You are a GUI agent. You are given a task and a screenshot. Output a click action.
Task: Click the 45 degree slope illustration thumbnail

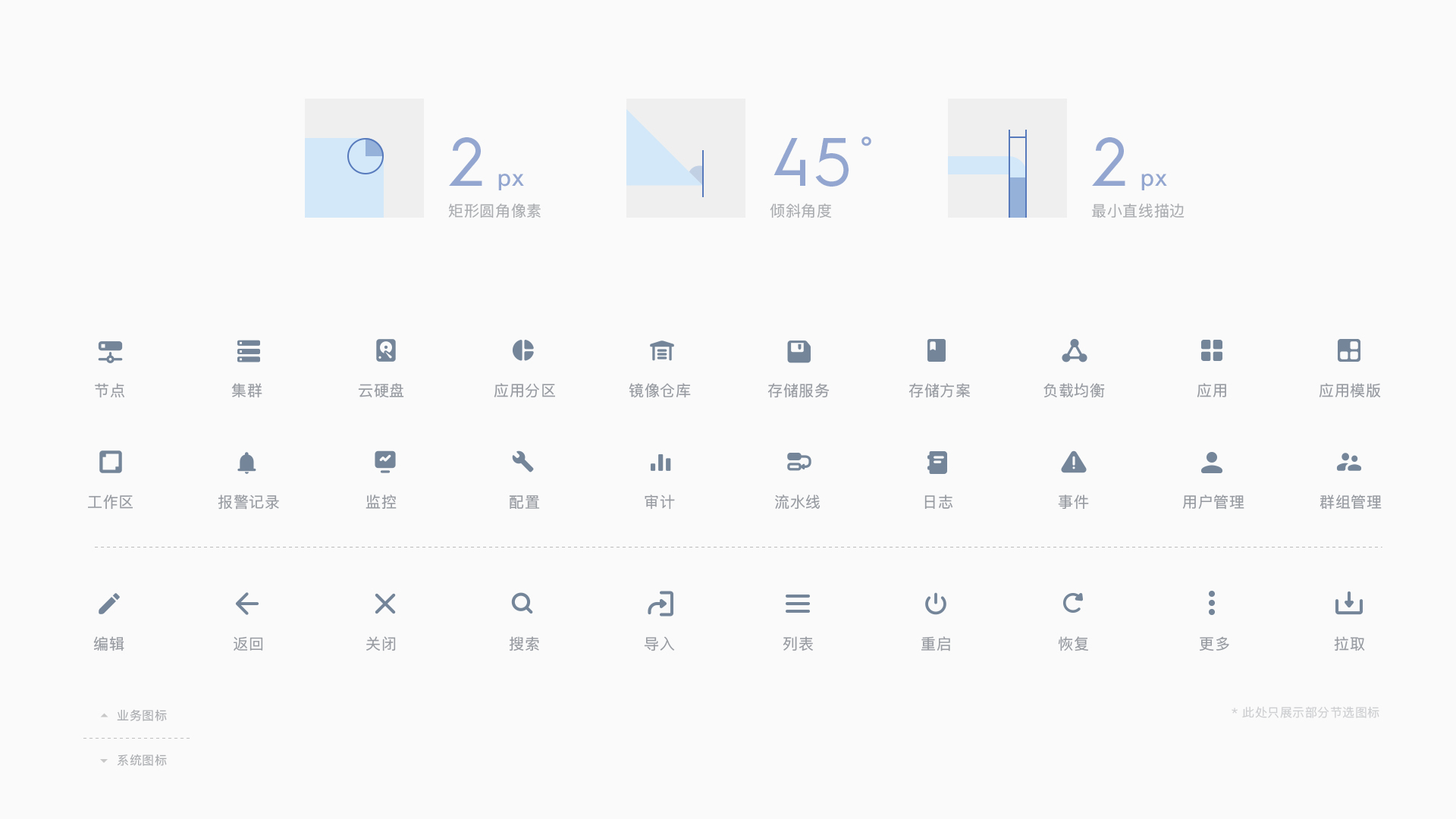coord(686,158)
